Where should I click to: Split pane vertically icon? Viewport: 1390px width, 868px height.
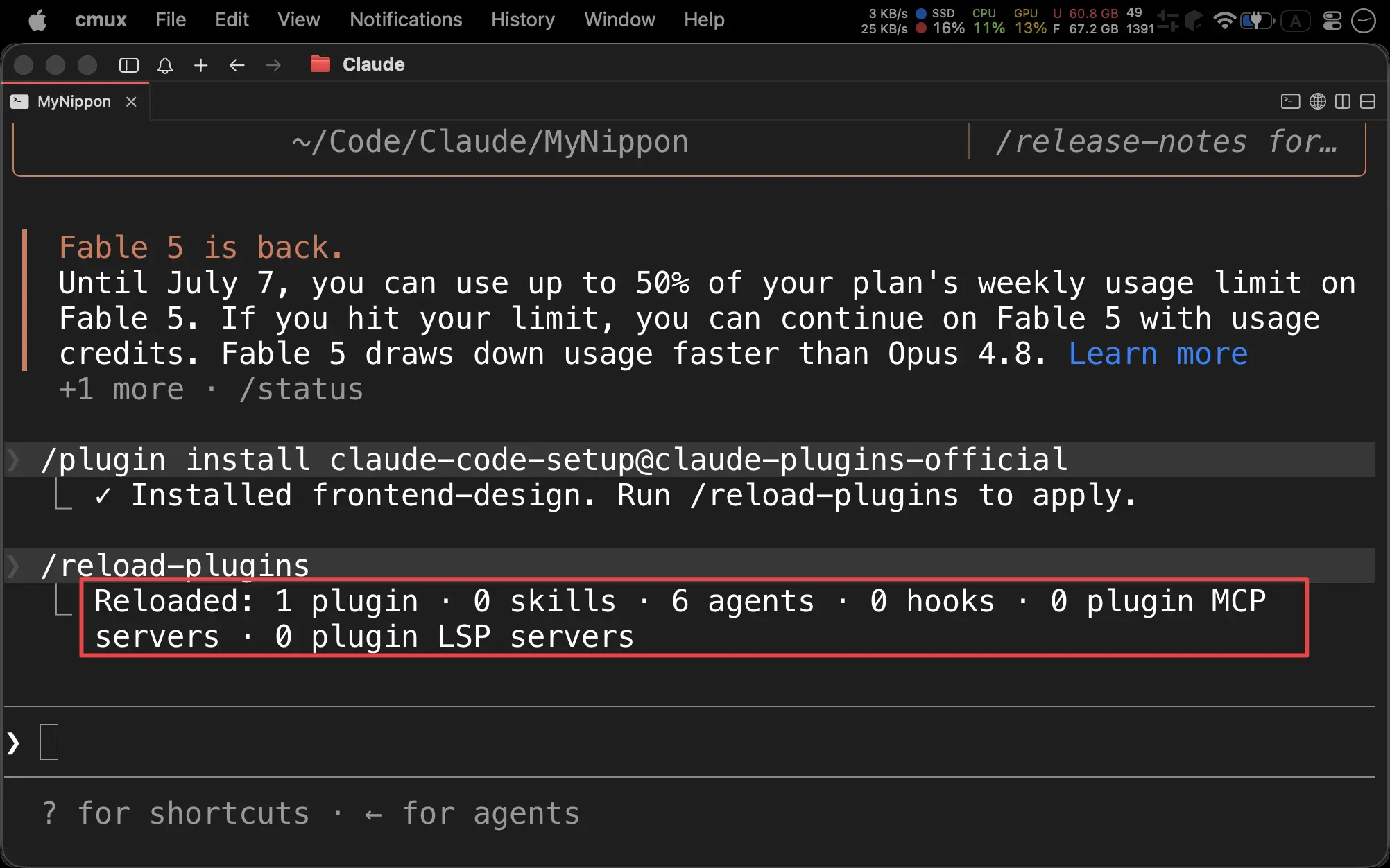[x=1343, y=101]
